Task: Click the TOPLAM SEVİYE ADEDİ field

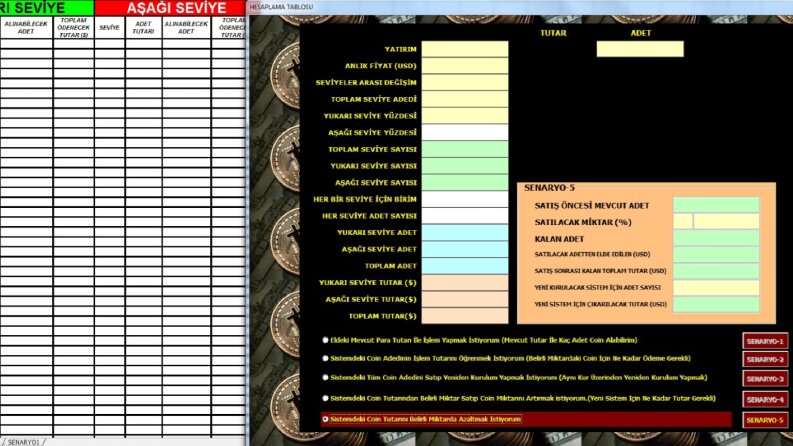Action: click(465, 99)
